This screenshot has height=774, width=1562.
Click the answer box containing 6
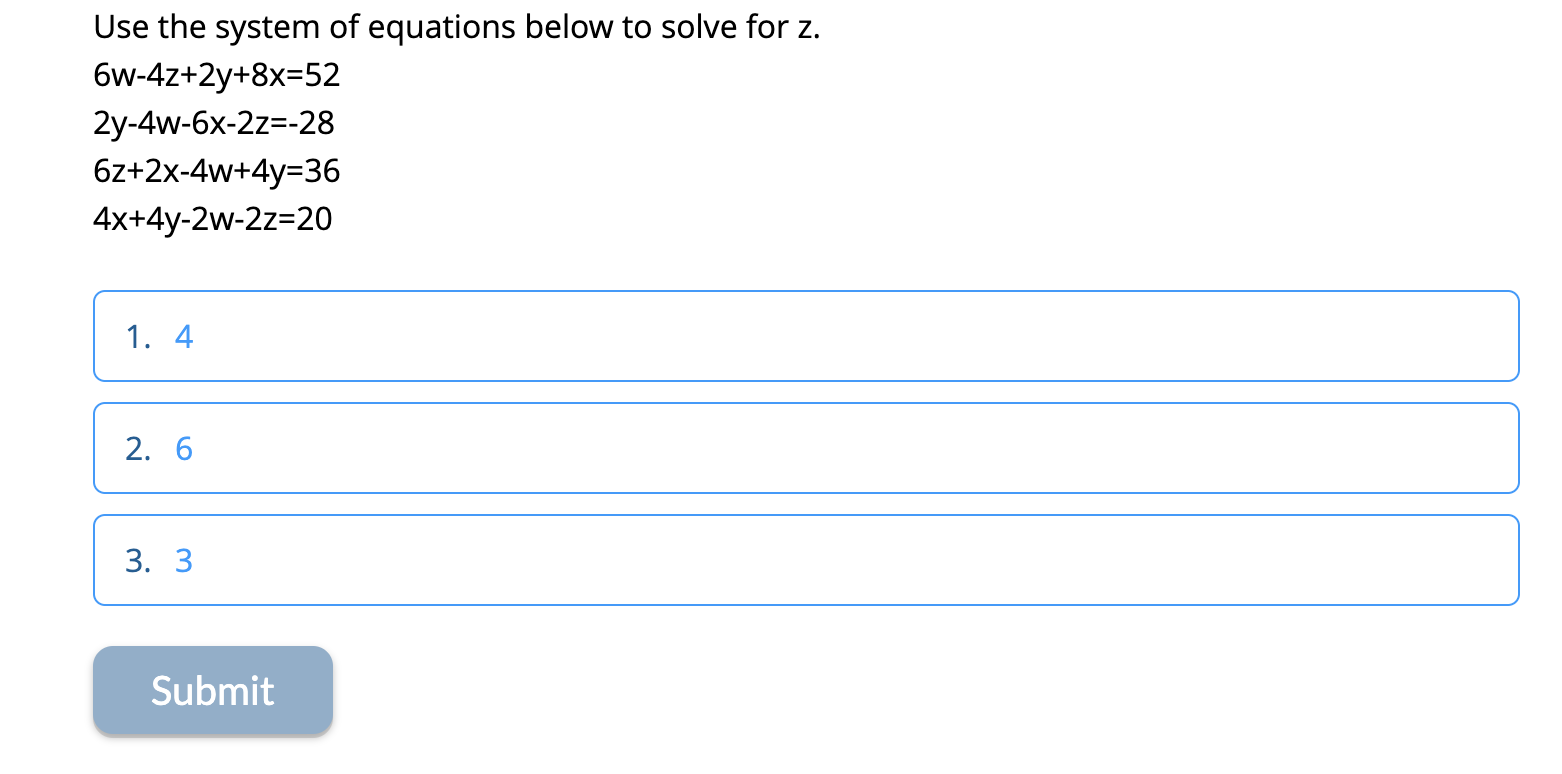(700, 448)
